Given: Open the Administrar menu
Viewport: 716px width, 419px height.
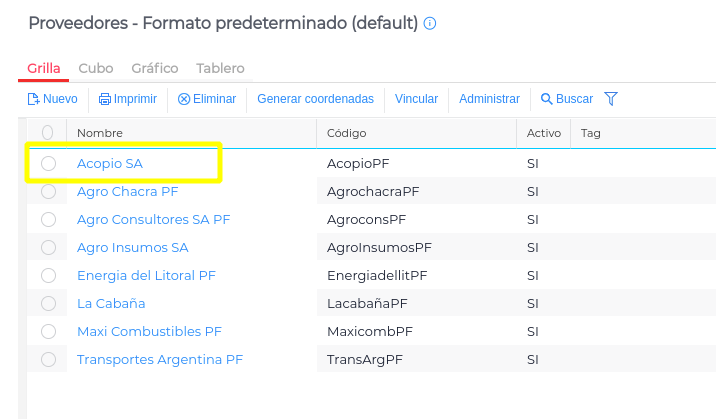Looking at the screenshot, I should click(x=489, y=99).
